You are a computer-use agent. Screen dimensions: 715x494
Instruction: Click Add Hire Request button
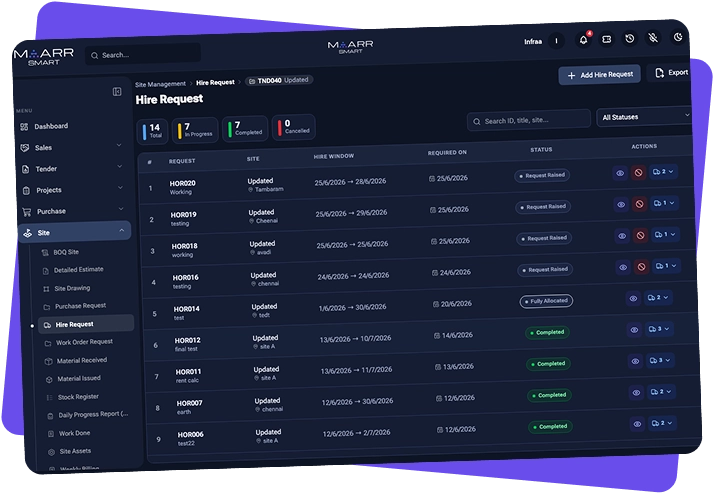600,75
